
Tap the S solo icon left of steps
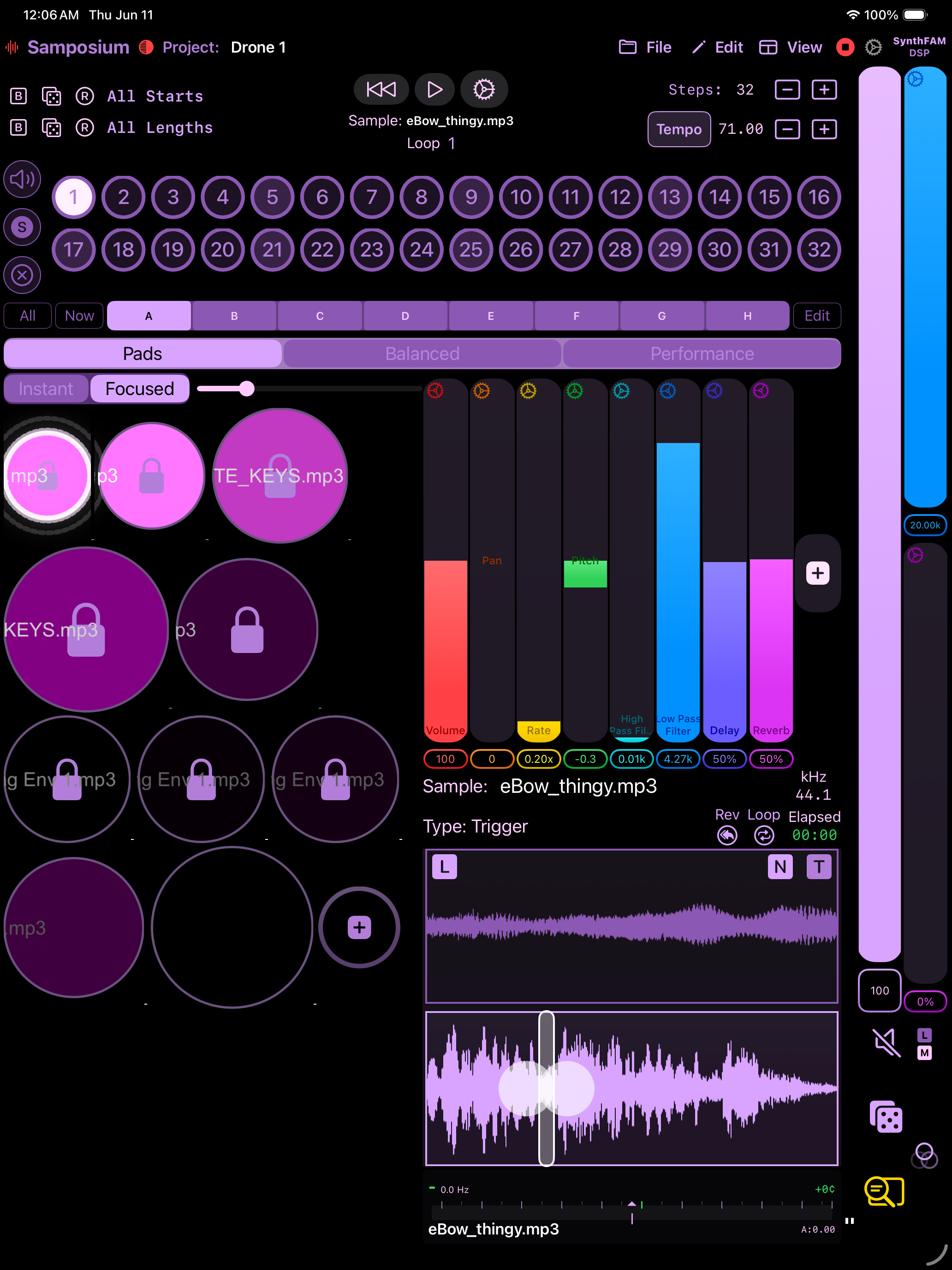(x=23, y=227)
